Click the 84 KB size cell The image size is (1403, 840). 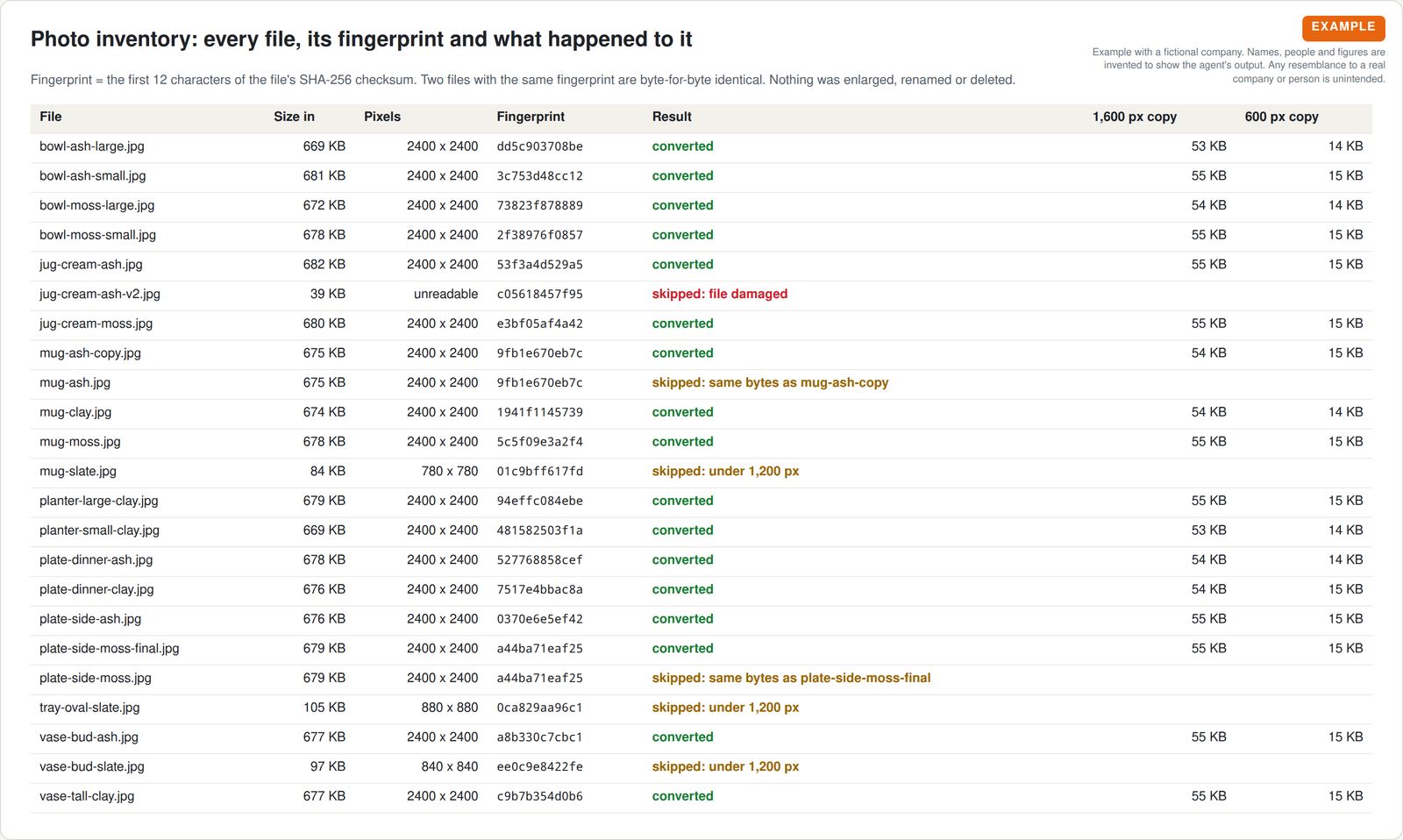point(327,471)
